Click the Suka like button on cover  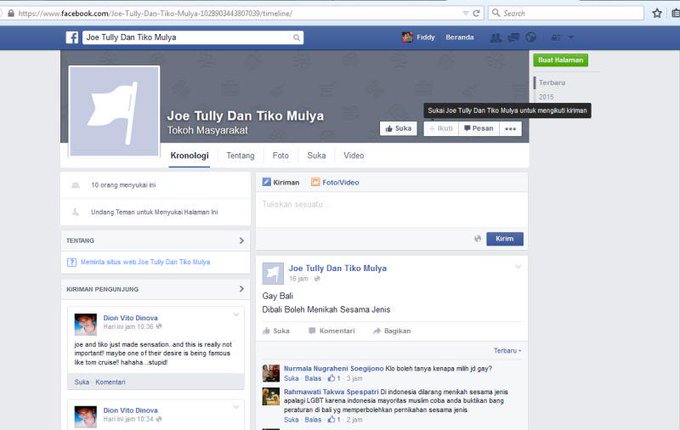(x=398, y=128)
